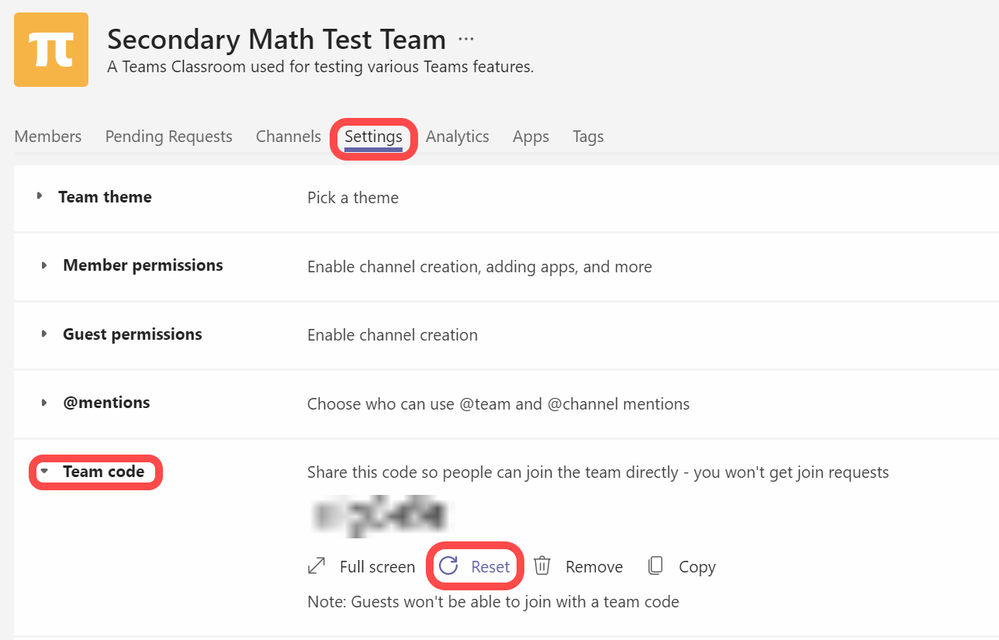Select the Settings tab
Screen dimensions: 999x640
(x=373, y=137)
